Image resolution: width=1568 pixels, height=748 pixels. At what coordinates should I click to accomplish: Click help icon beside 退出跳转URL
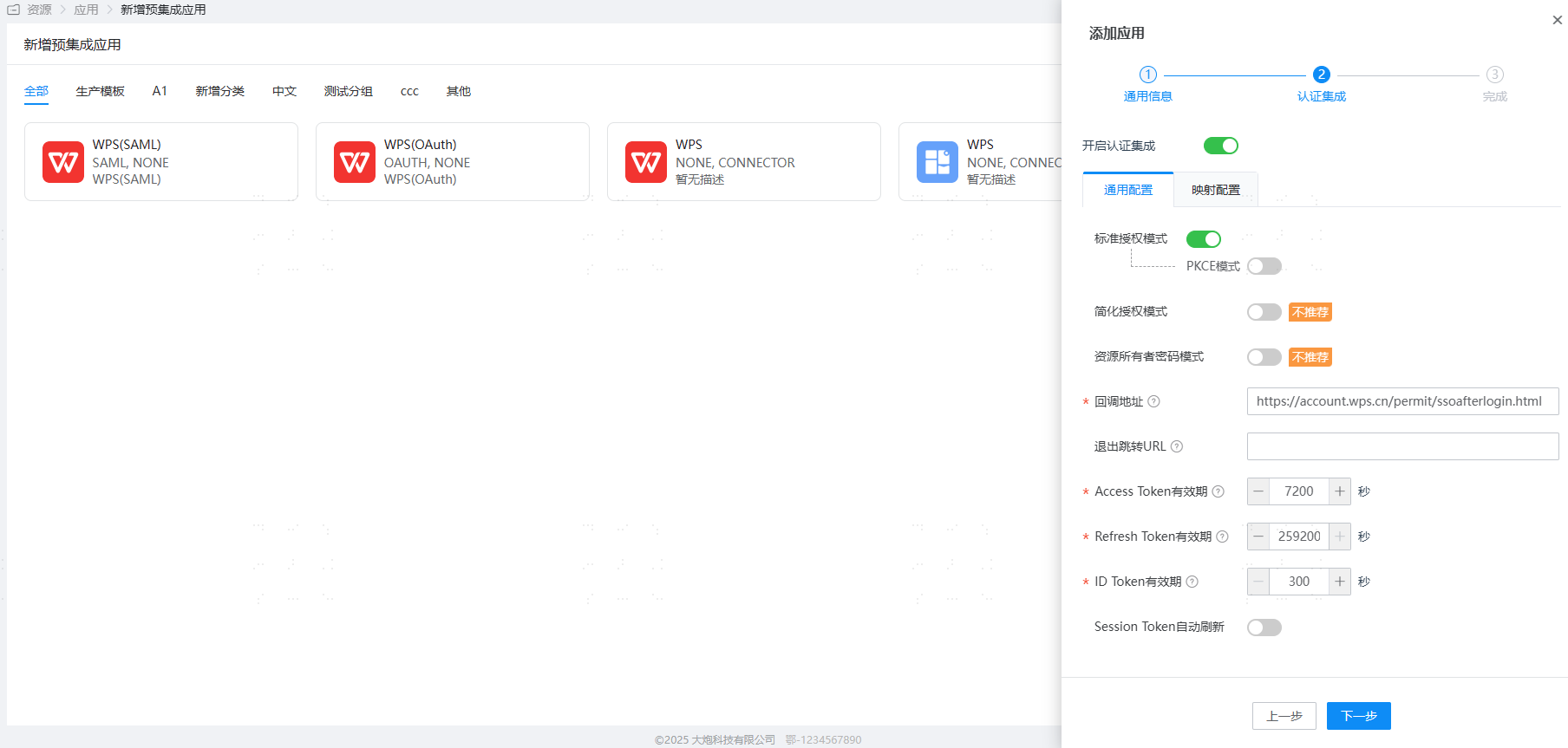pyautogui.click(x=1177, y=446)
